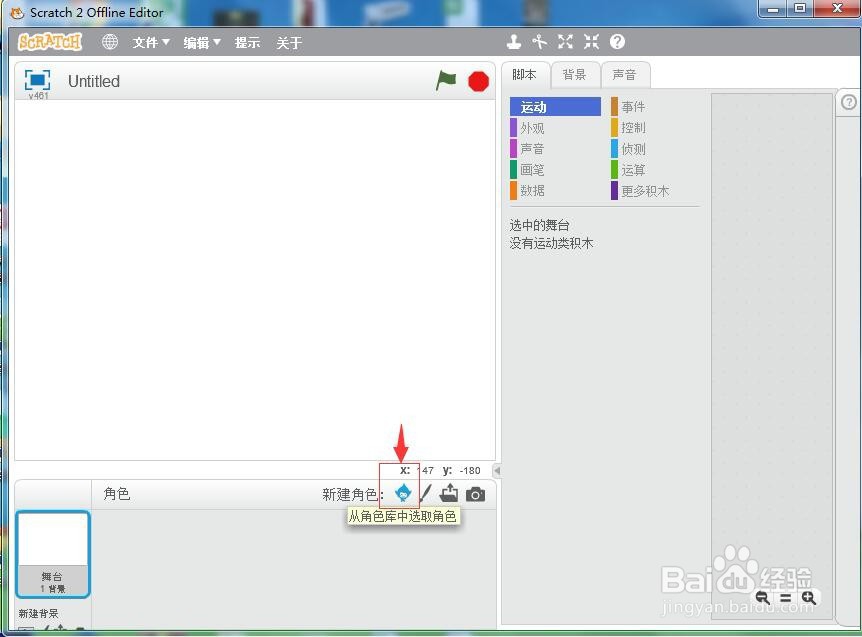Open the tips help side tab
This screenshot has height=637, width=862.
coord(849,102)
